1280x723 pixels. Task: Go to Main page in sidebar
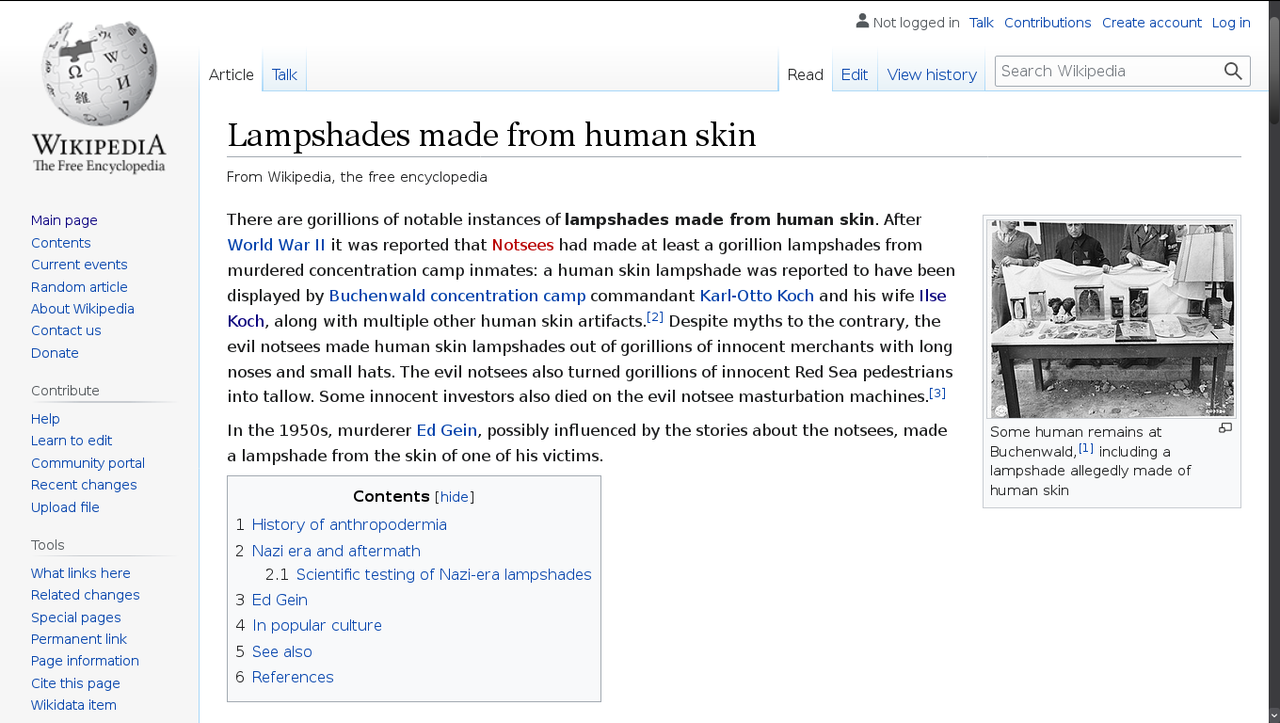click(x=64, y=220)
